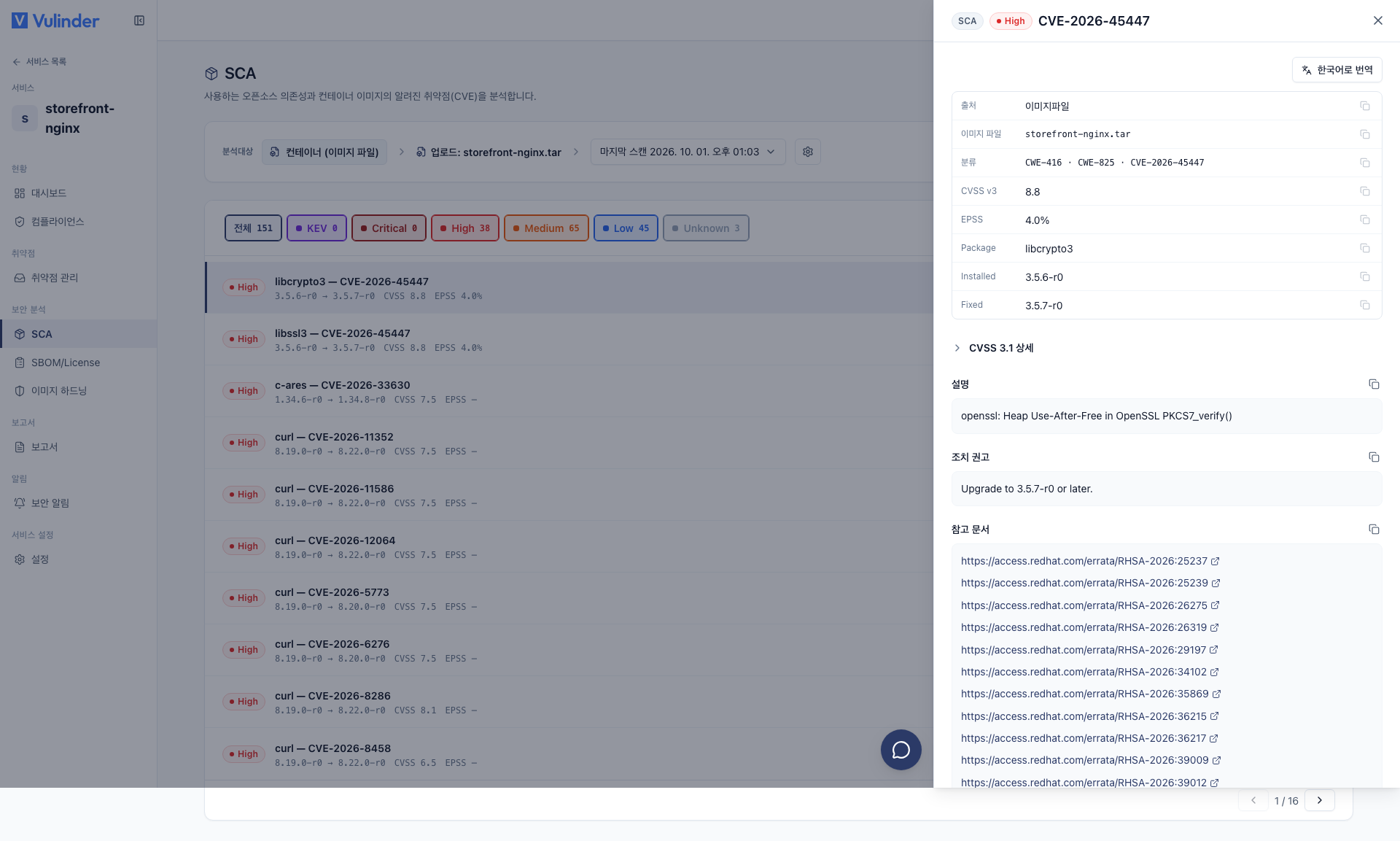Open 취약점 관리 in sidebar
The height and width of the screenshot is (841, 1400).
click(78, 278)
